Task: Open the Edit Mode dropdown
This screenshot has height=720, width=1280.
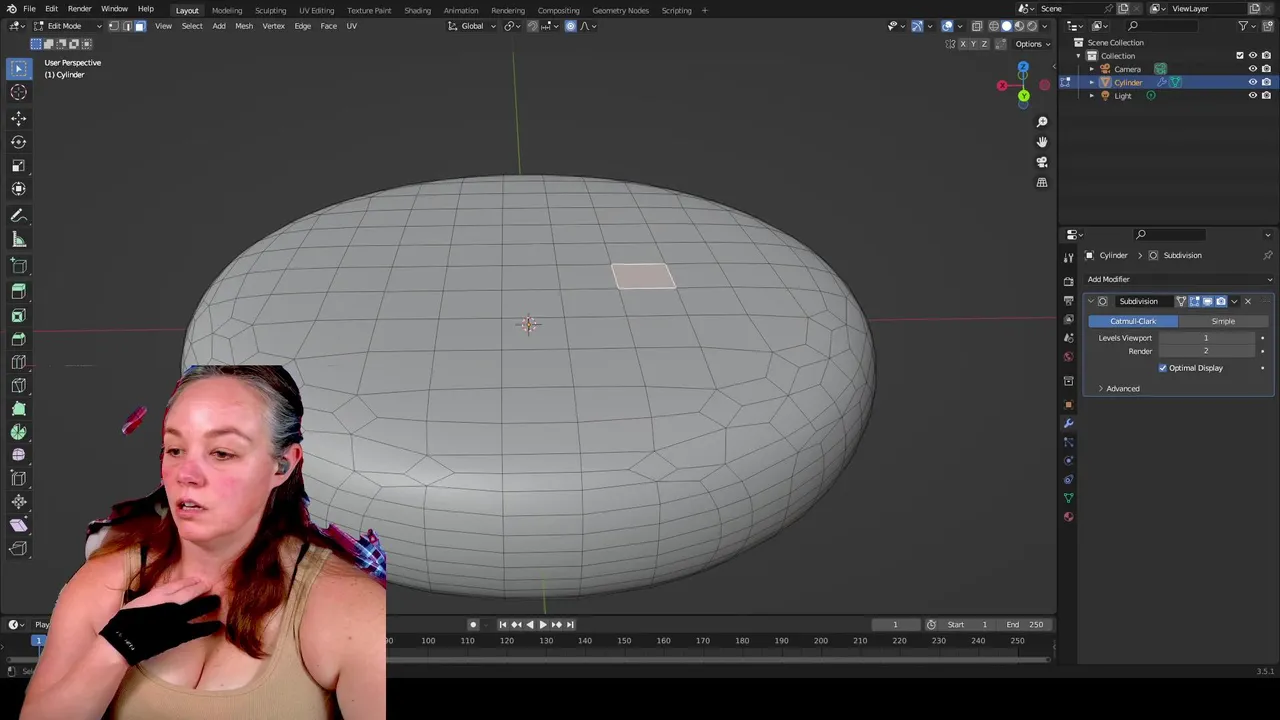Action: [x=68, y=26]
